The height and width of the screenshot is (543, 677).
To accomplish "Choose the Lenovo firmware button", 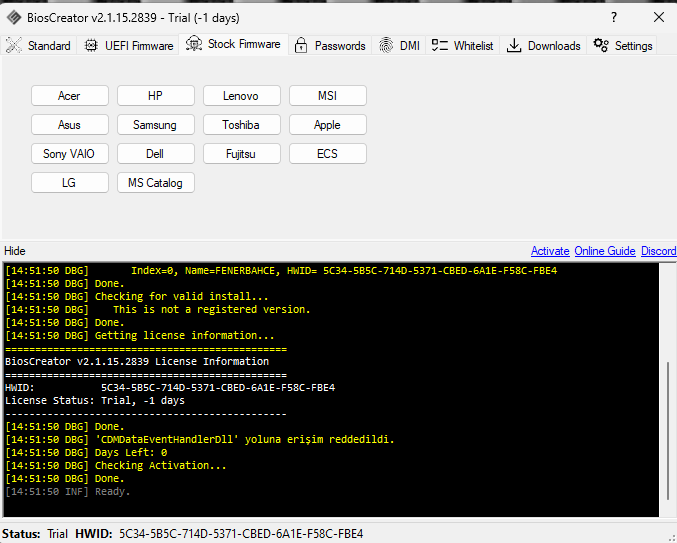I will (x=241, y=96).
